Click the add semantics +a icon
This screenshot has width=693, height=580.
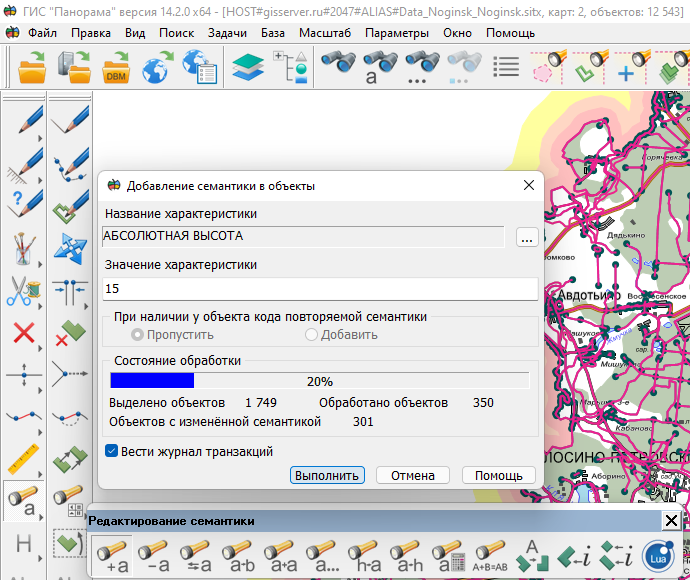pyautogui.click(x=112, y=553)
